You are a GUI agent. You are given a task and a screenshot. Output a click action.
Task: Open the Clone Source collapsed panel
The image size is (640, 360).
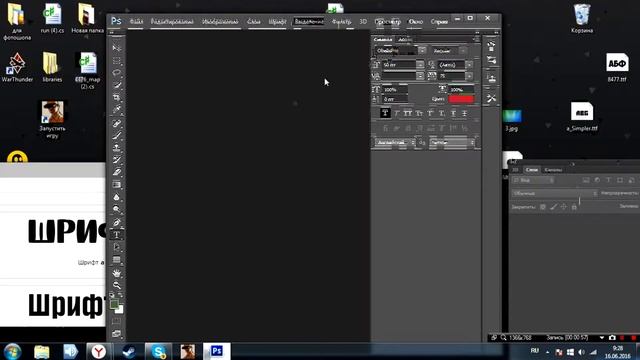click(491, 78)
